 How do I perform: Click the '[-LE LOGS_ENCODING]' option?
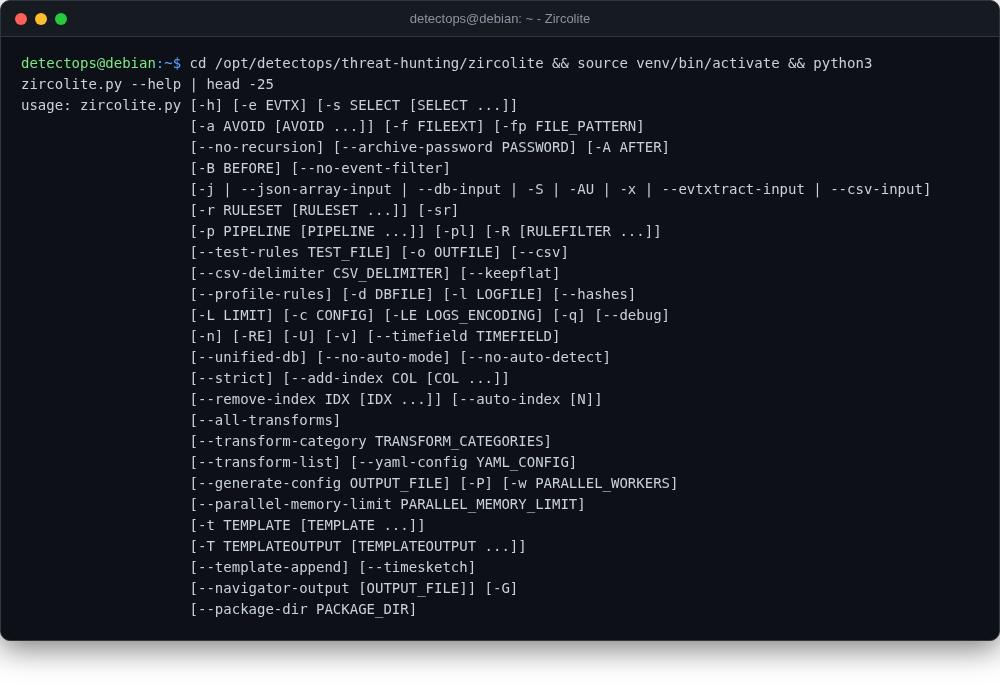(464, 316)
